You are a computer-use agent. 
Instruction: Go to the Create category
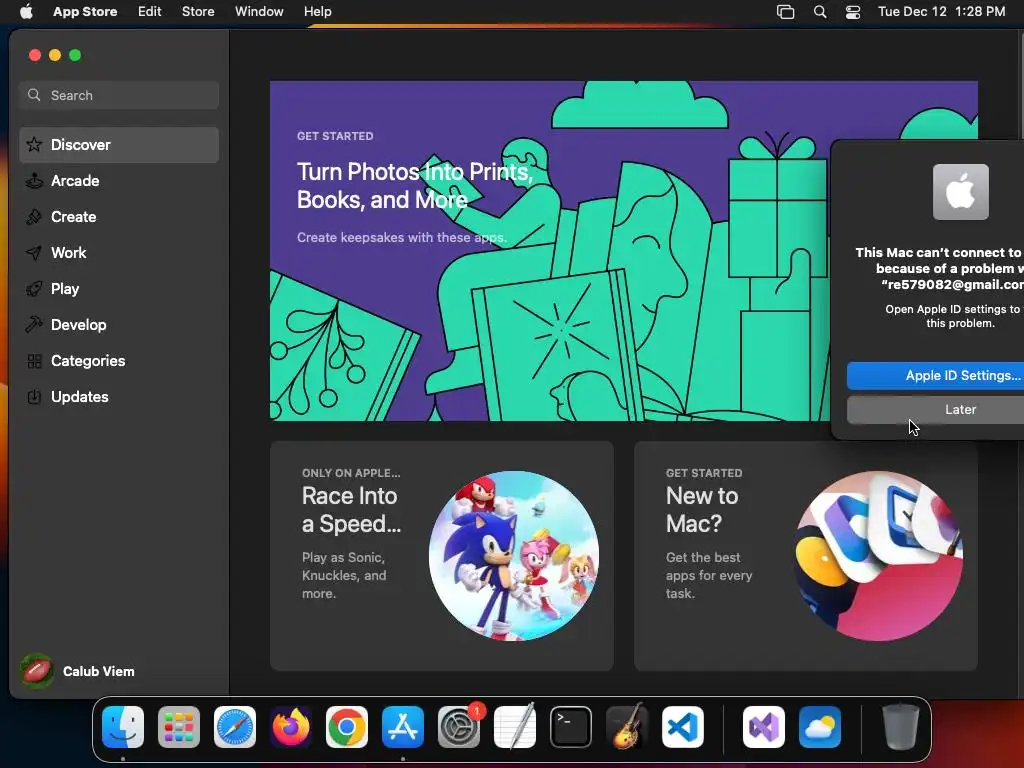[x=119, y=217]
